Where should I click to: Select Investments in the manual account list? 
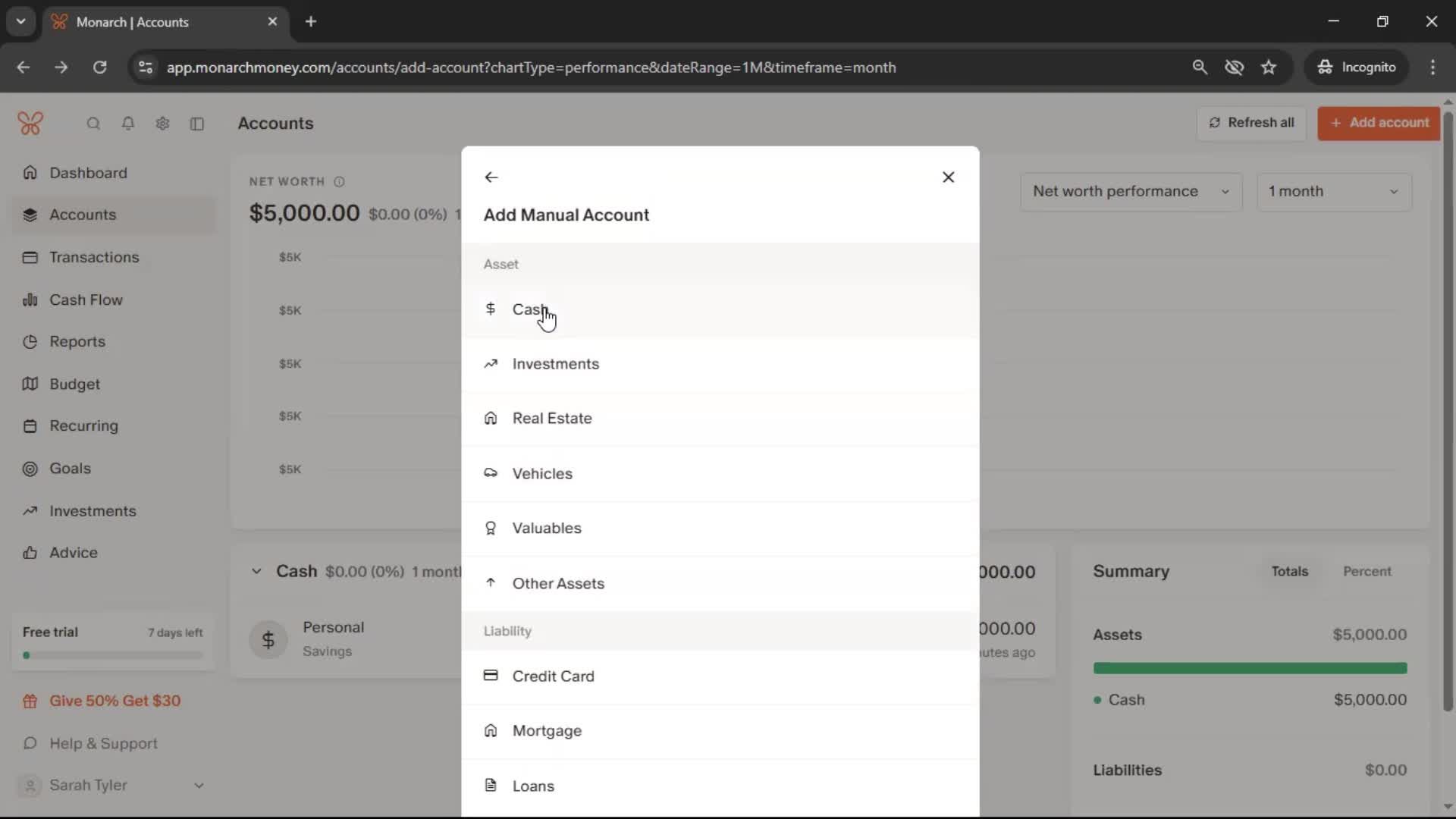555,364
